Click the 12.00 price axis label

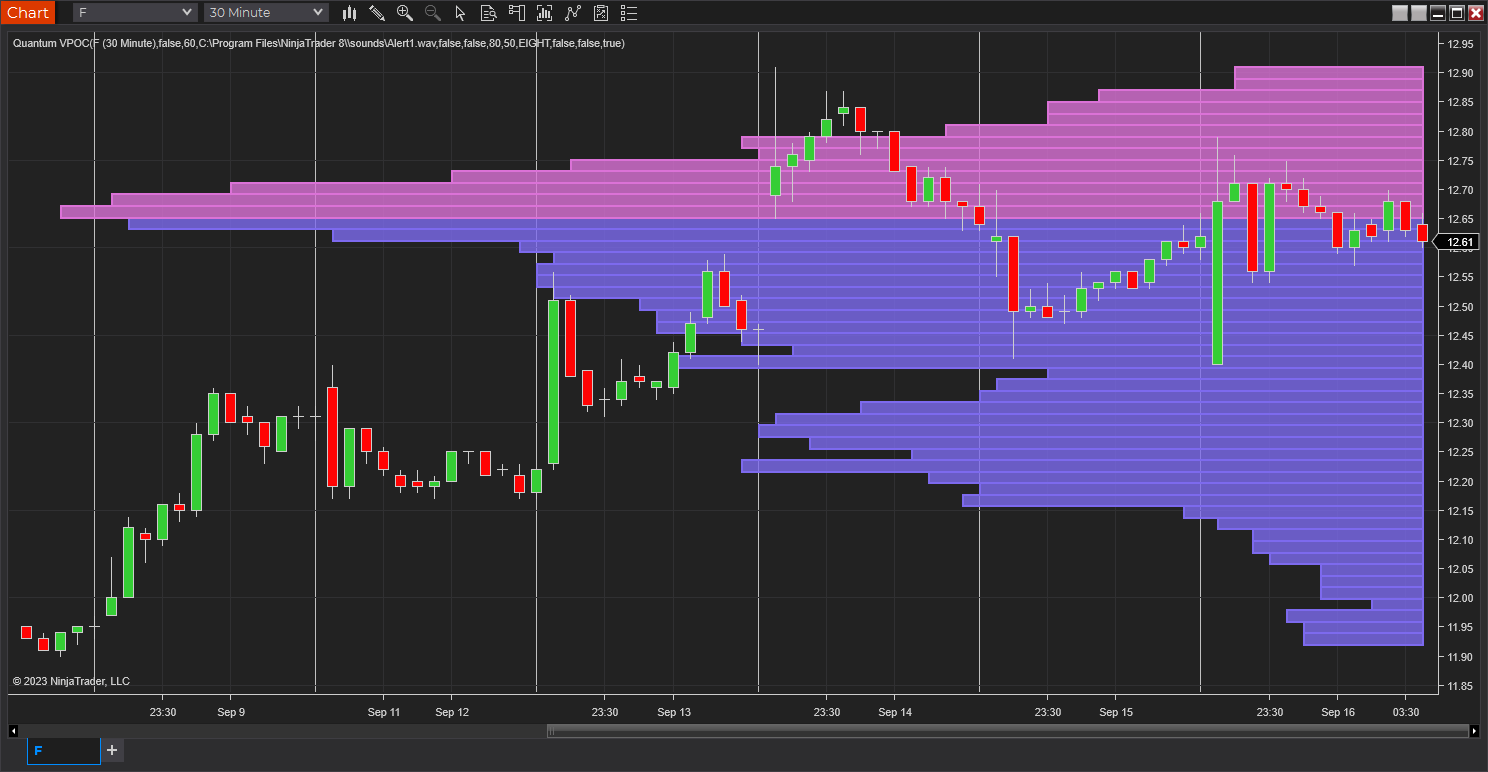(x=1461, y=598)
